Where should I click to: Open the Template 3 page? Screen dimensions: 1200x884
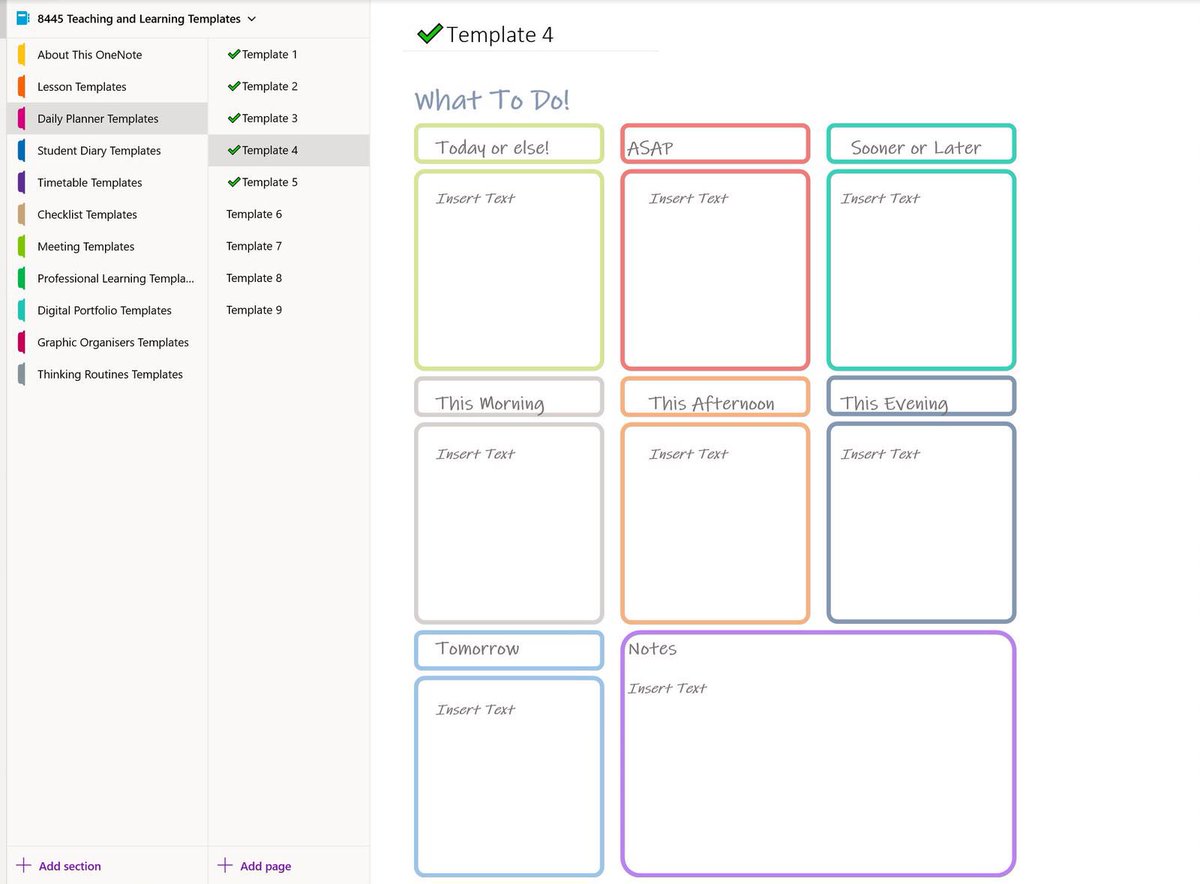289,119
